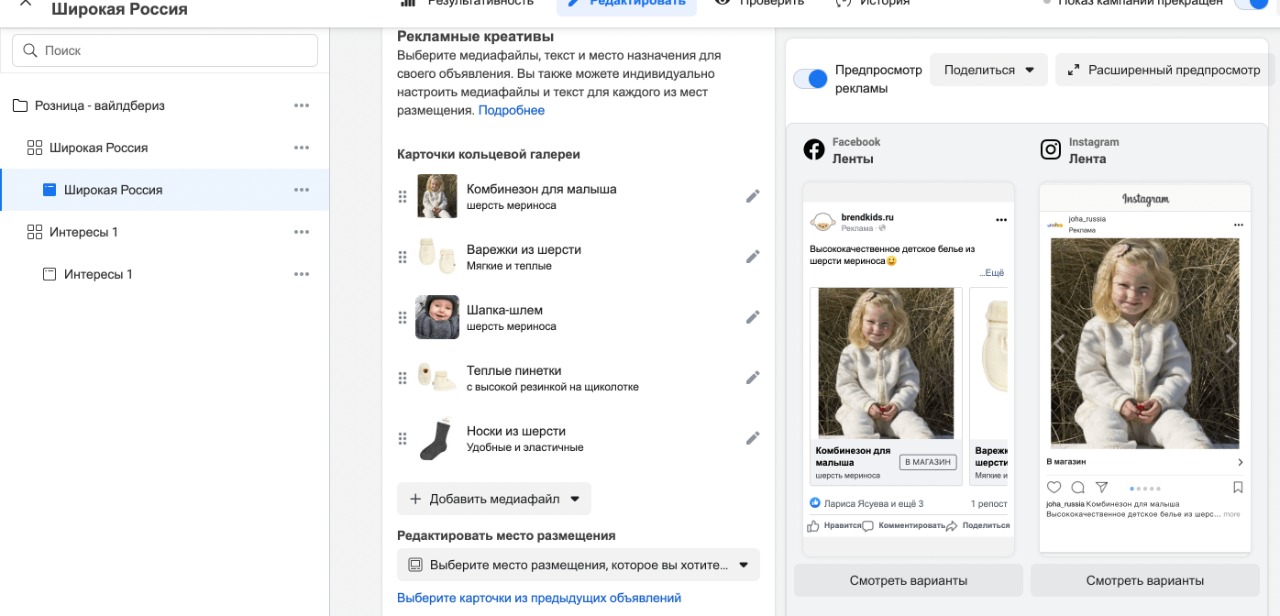
Task: Click the Теплые пинетки booties thumbnail
Action: point(437,378)
